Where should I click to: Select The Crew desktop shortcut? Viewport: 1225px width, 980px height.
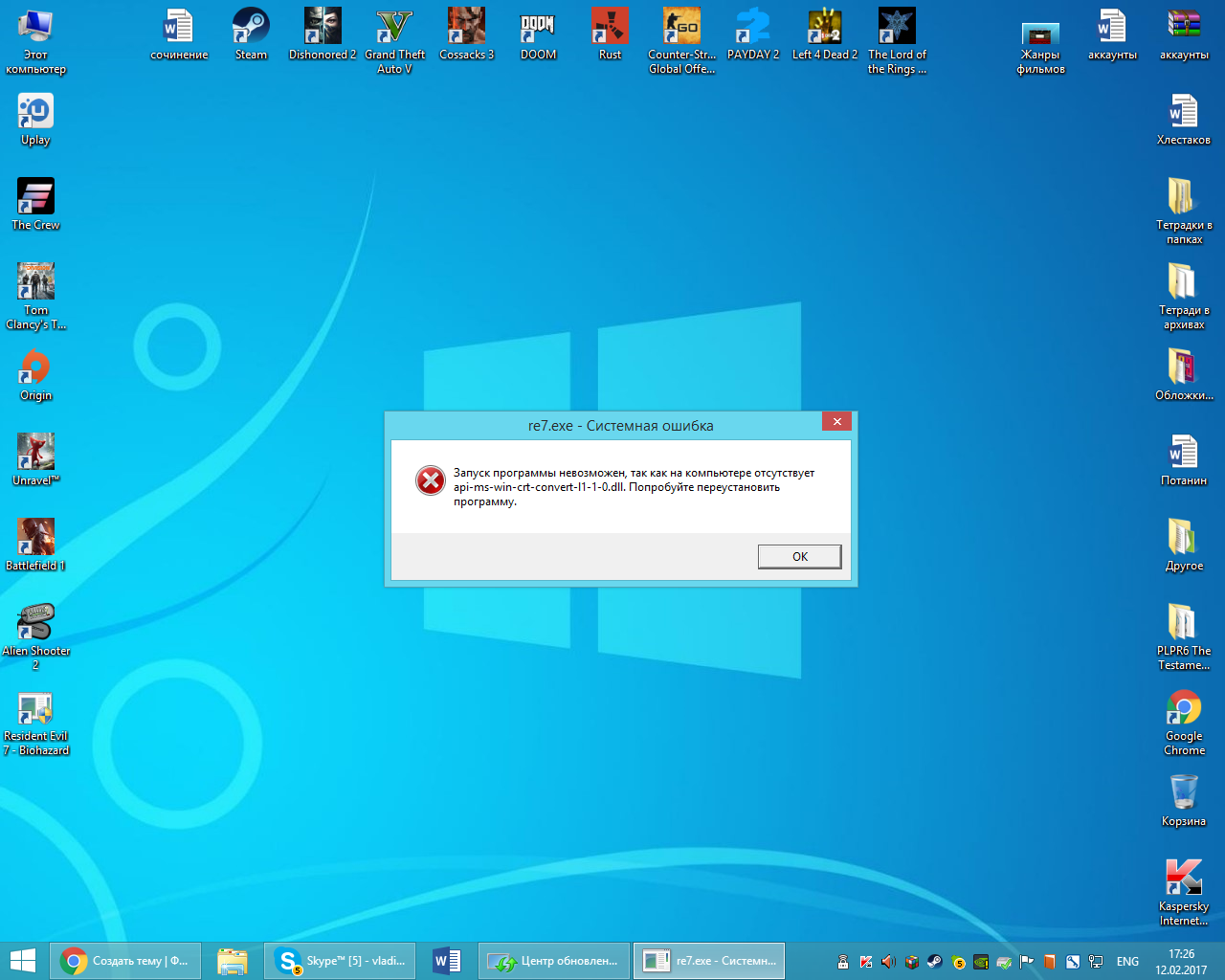coord(35,205)
